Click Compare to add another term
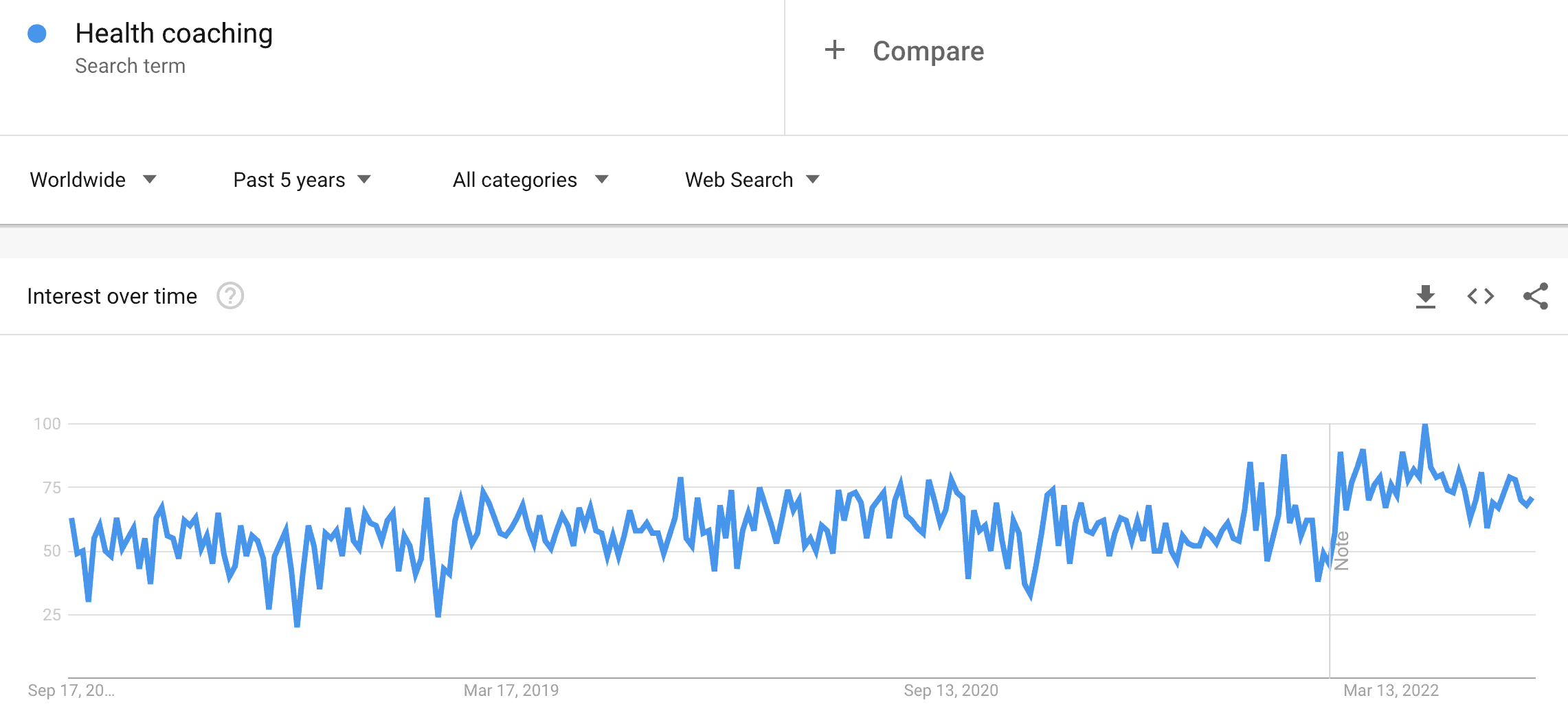This screenshot has height=709, width=1568. (928, 50)
